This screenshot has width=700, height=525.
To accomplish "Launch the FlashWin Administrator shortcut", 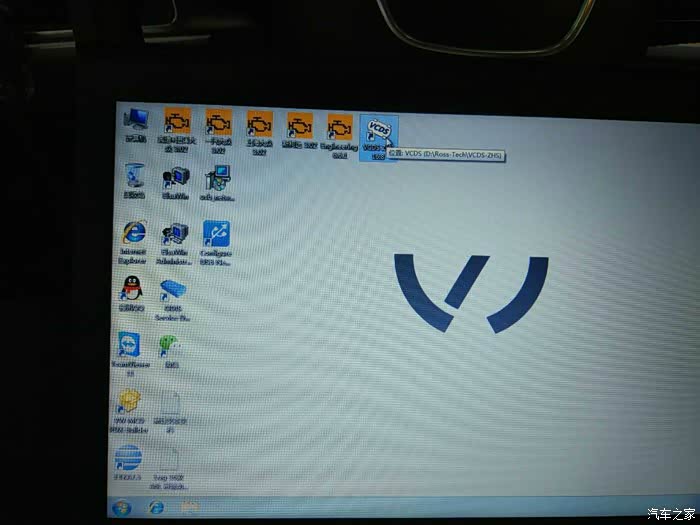I will 174,244.
